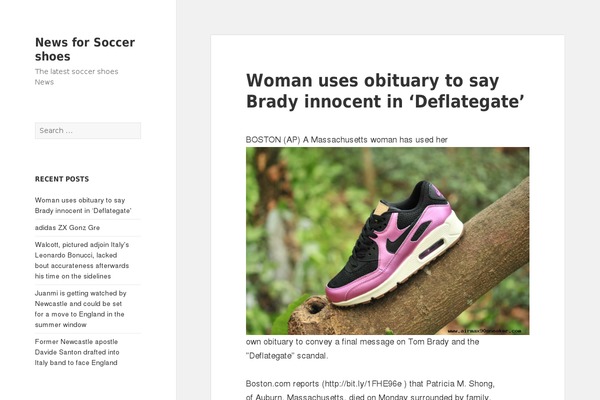Click the sentence about the 'Deflategate' scandal
The image size is (600, 400).
pyautogui.click(x=362, y=349)
